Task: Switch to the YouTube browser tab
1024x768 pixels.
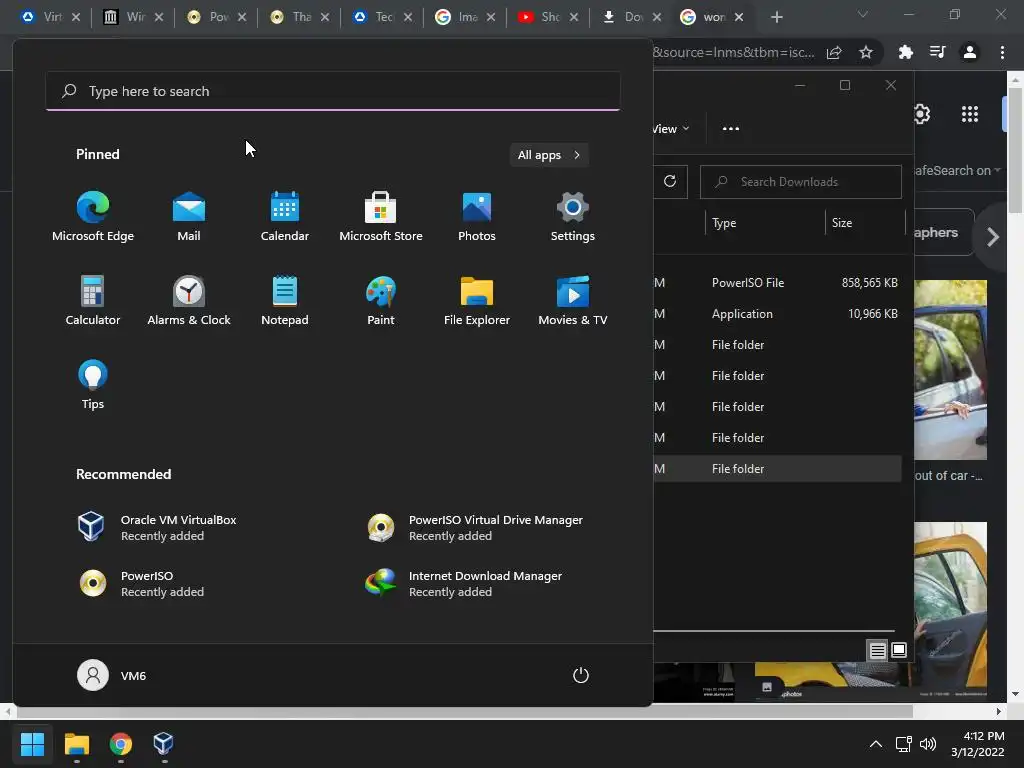Action: [540, 17]
